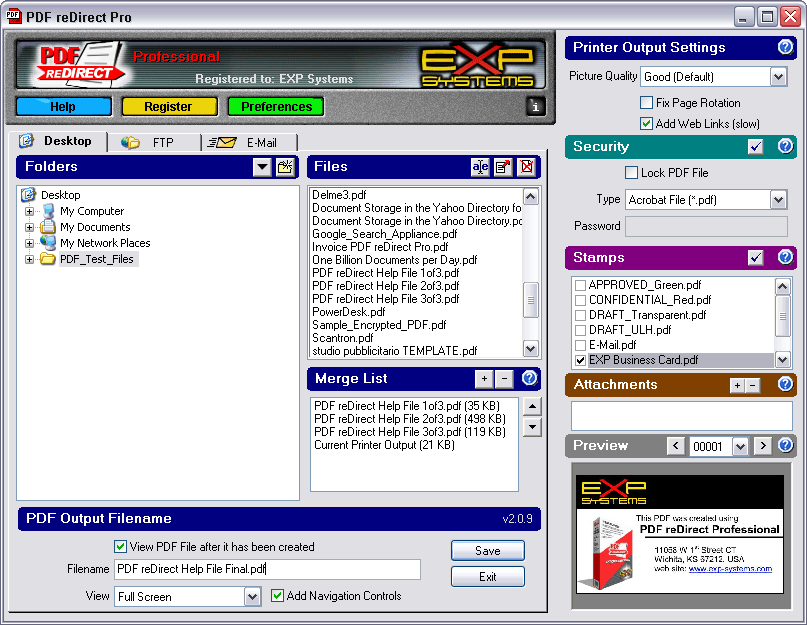807x625 pixels.
Task: Click the Stamps list scrollbar thumb
Action: pyautogui.click(x=782, y=316)
